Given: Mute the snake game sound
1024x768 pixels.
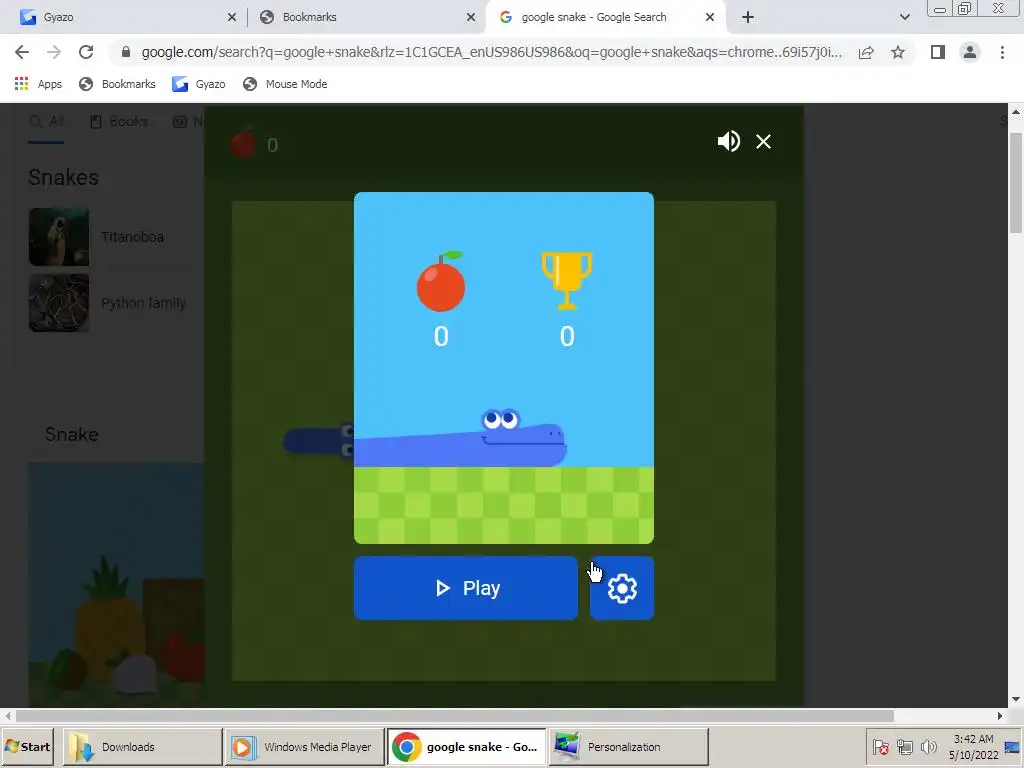Looking at the screenshot, I should pos(728,141).
